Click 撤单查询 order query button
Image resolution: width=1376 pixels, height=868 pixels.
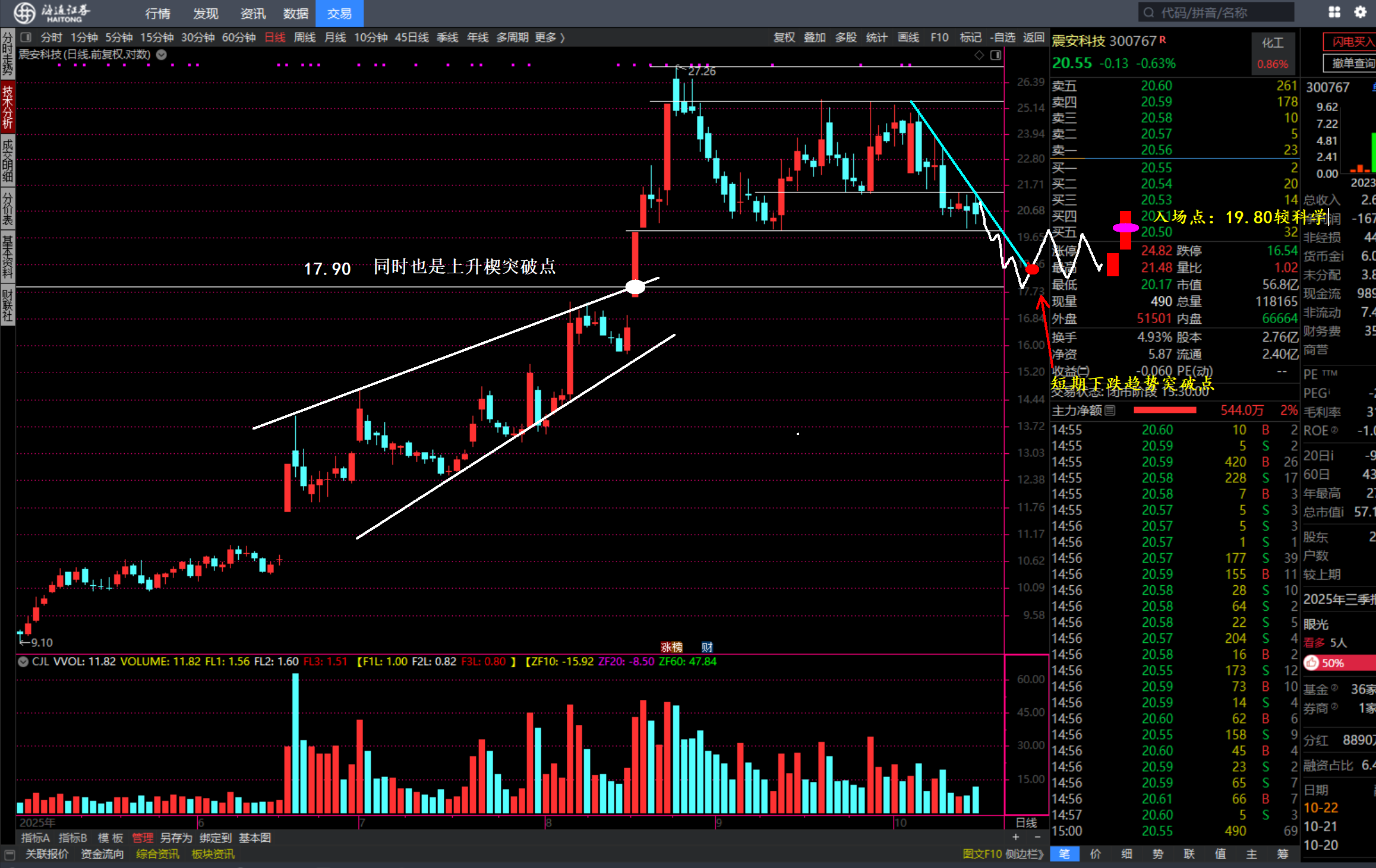tap(1352, 63)
